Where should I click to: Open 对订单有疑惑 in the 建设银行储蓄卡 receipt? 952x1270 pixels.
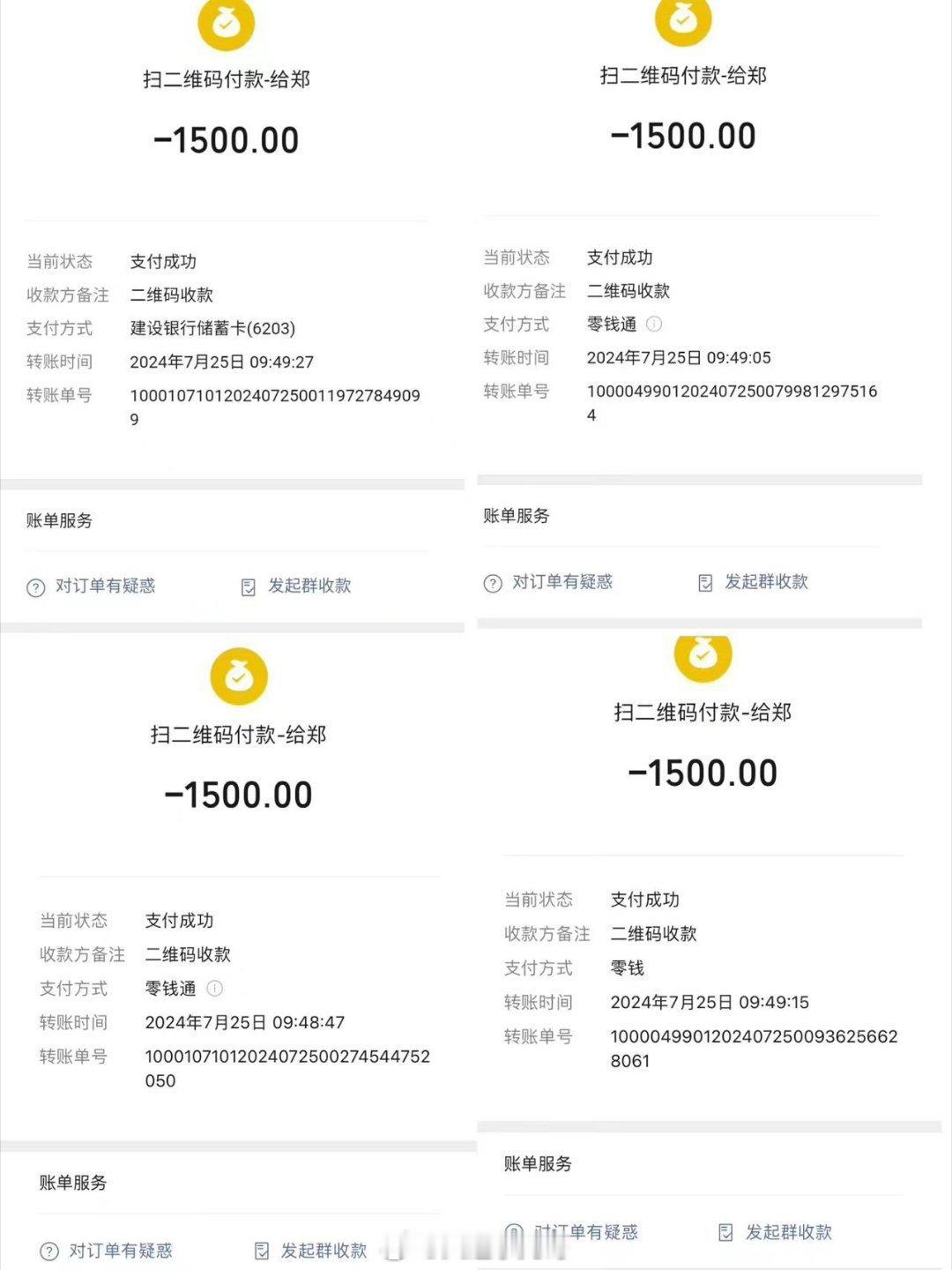pyautogui.click(x=105, y=586)
